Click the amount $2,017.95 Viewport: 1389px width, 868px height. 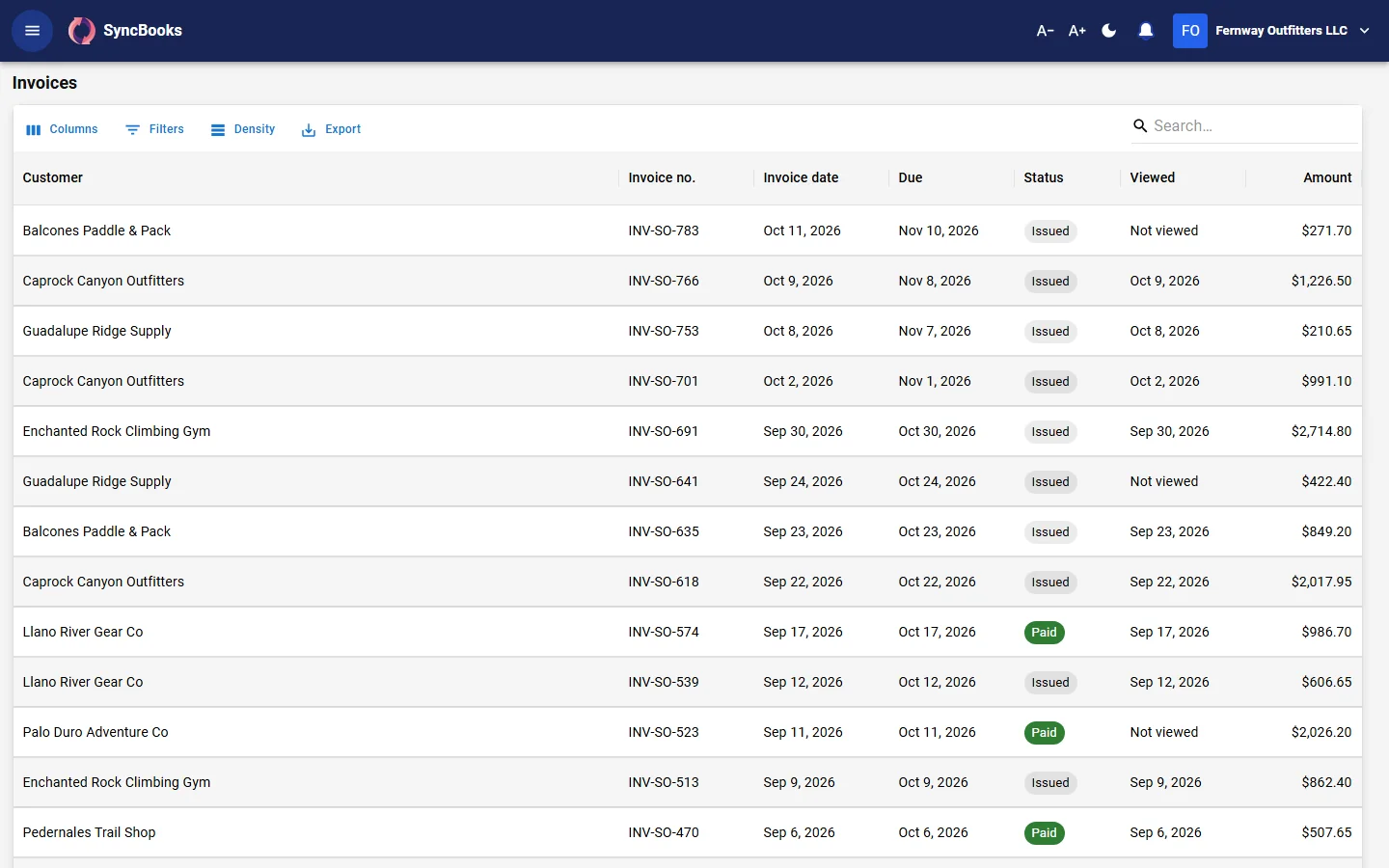(x=1321, y=582)
